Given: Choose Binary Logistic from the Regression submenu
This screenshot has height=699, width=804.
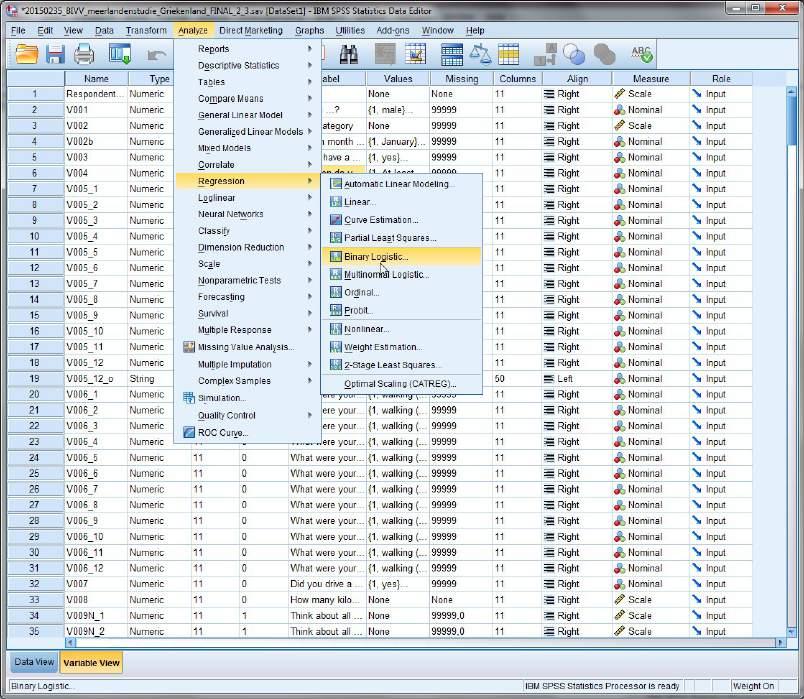Looking at the screenshot, I should coord(401,256).
